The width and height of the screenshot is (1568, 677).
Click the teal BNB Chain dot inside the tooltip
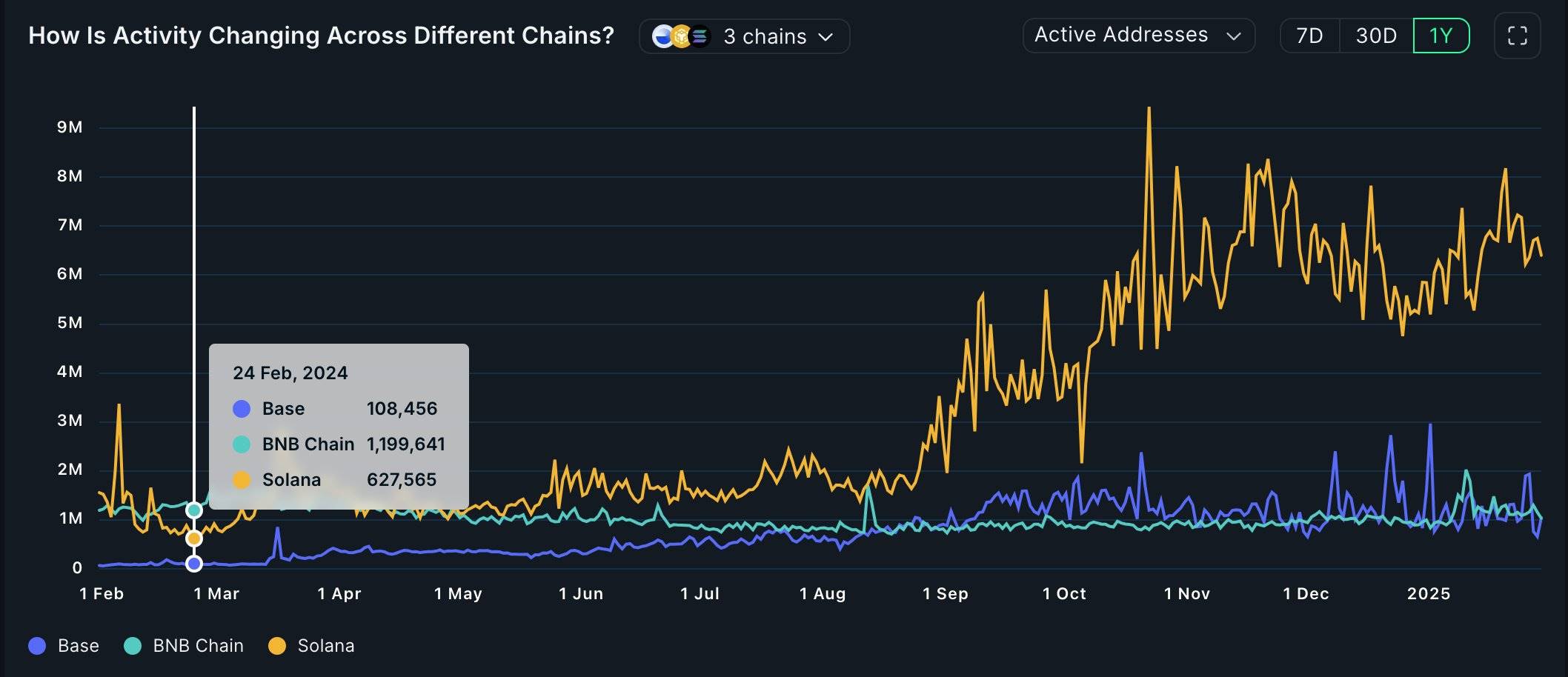click(241, 444)
